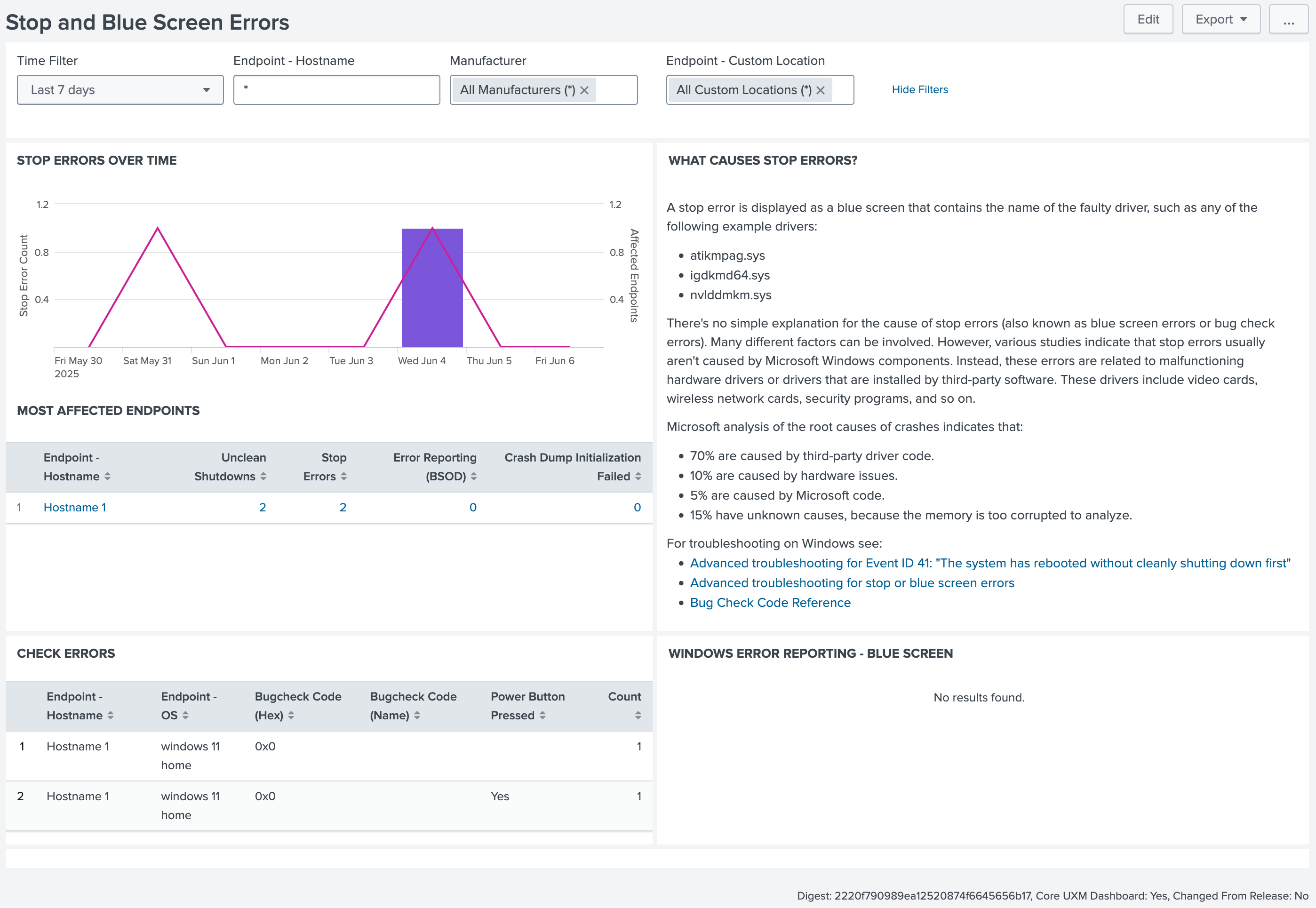The height and width of the screenshot is (908, 1316).
Task: Open the Hostname 1 endpoint link
Action: [74, 508]
